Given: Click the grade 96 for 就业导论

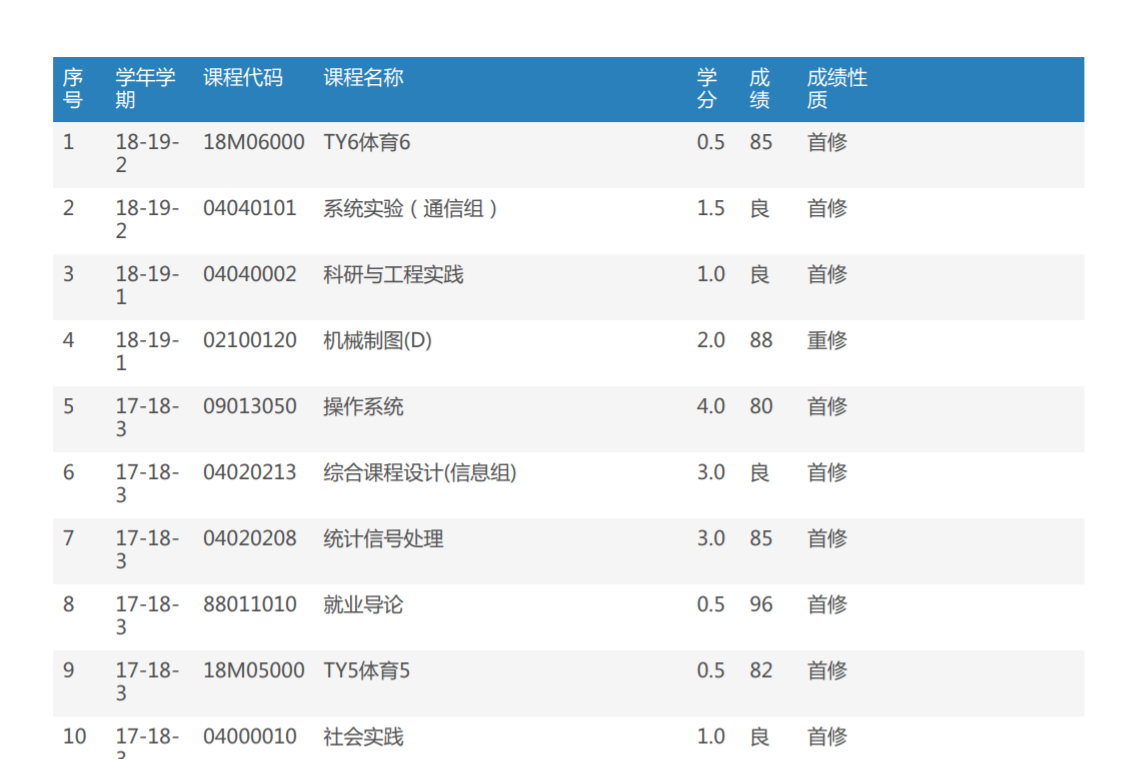Looking at the screenshot, I should pos(761,605).
